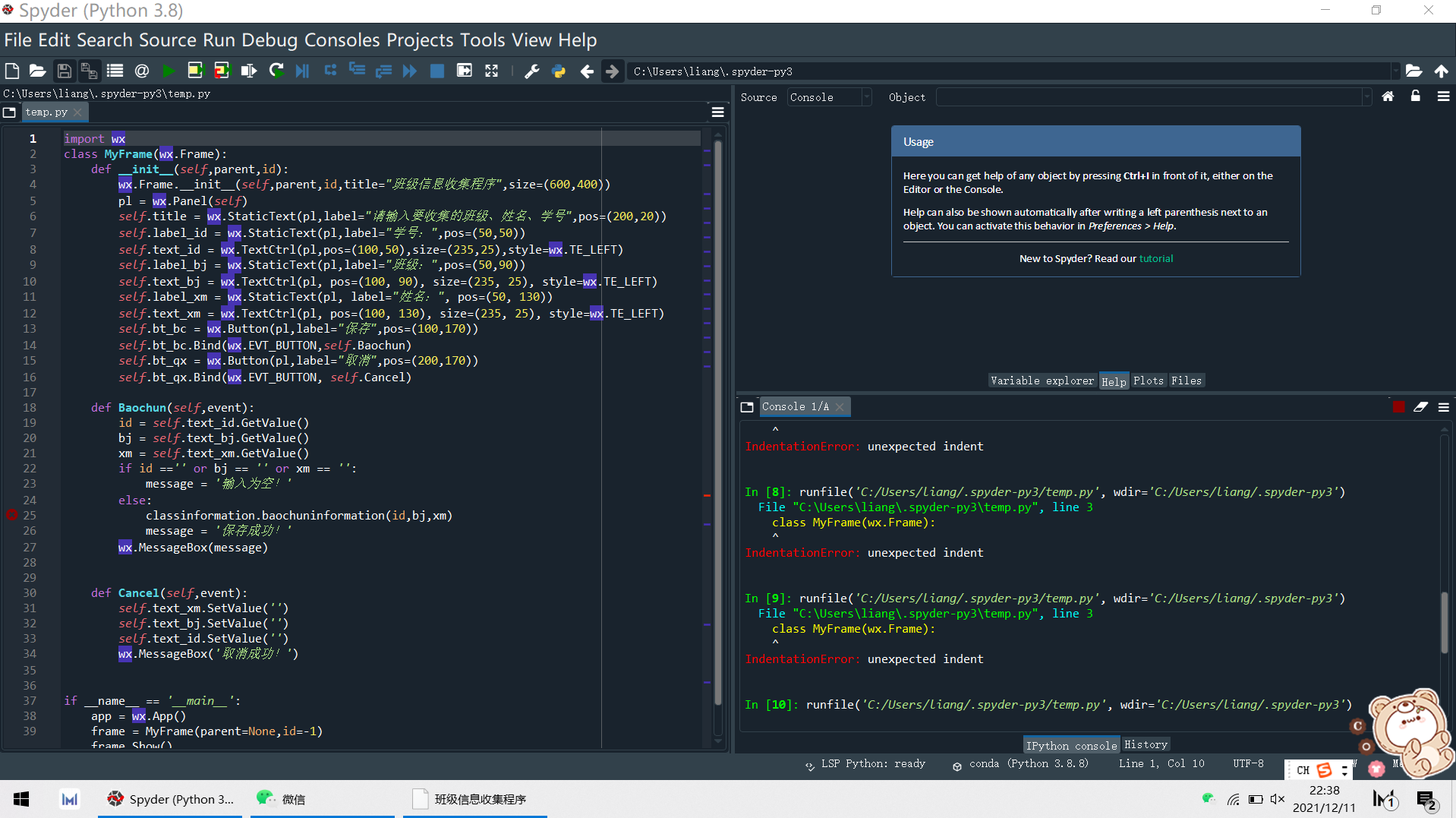The width and height of the screenshot is (1456, 818).
Task: Open the working directory path dropdown
Action: coord(1395,71)
